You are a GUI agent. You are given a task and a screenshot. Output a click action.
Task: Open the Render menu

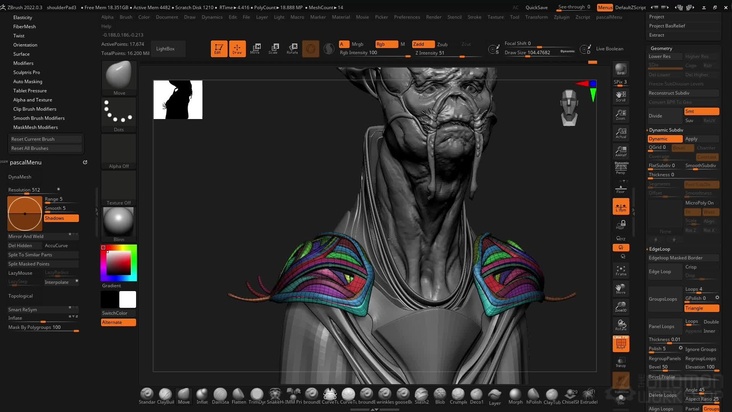click(x=433, y=17)
